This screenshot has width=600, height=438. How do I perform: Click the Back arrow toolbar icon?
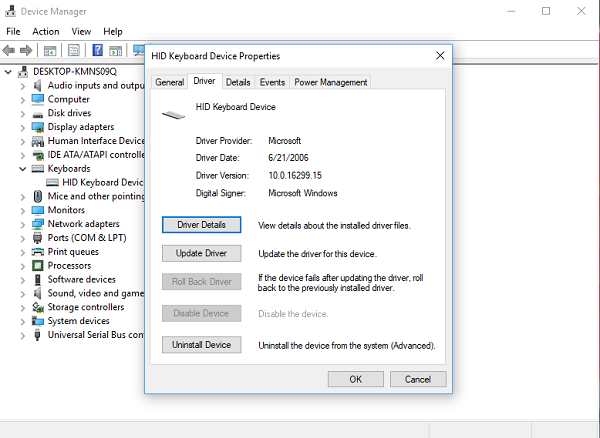pyautogui.click(x=11, y=50)
